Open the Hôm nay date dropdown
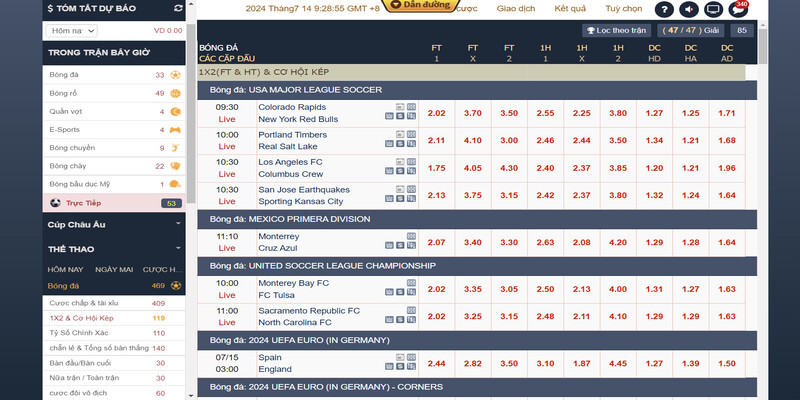Image resolution: width=800 pixels, height=400 pixels. (x=71, y=31)
